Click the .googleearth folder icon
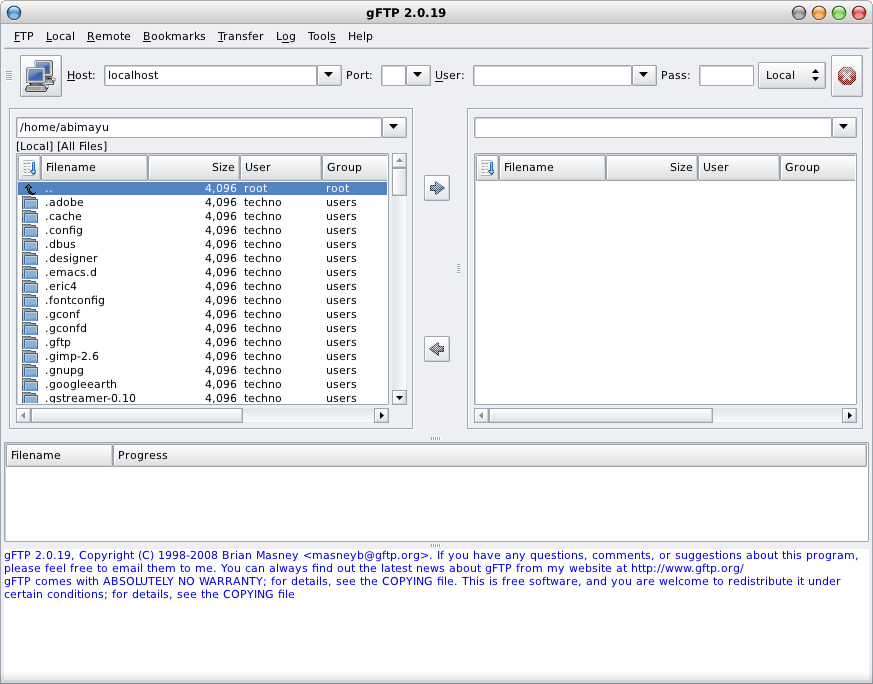 click(30, 385)
